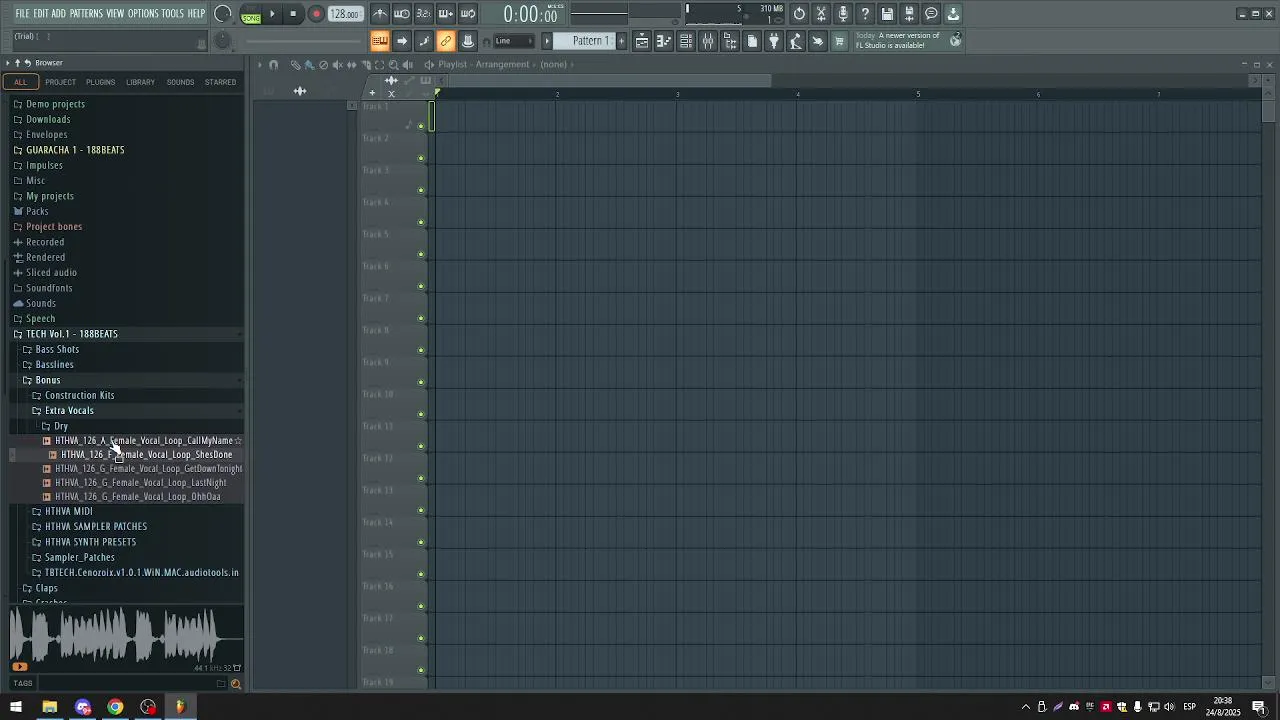1280x720 pixels.
Task: Toggle the link to controller icon
Action: click(446, 41)
